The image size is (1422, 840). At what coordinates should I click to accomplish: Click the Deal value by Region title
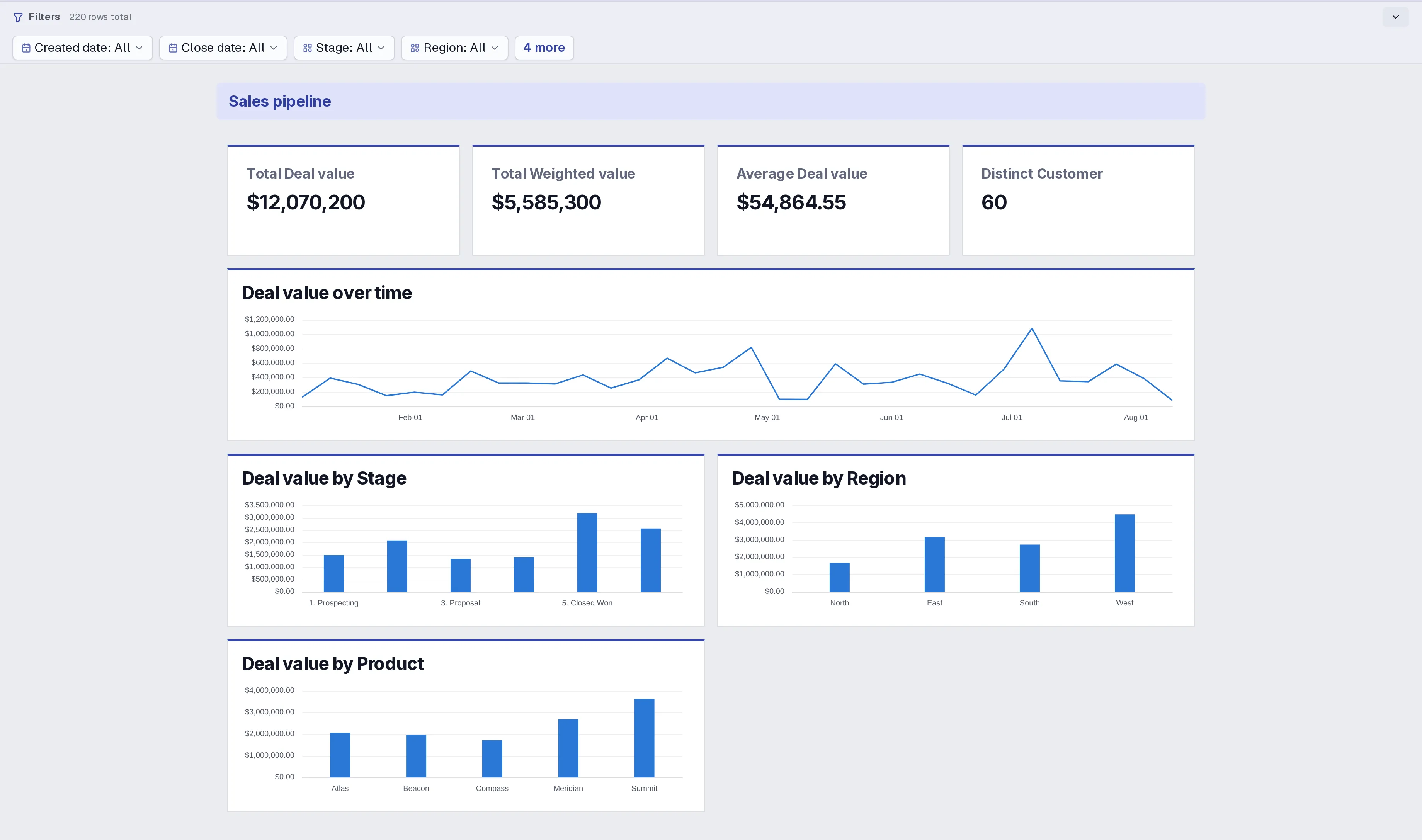tap(818, 478)
